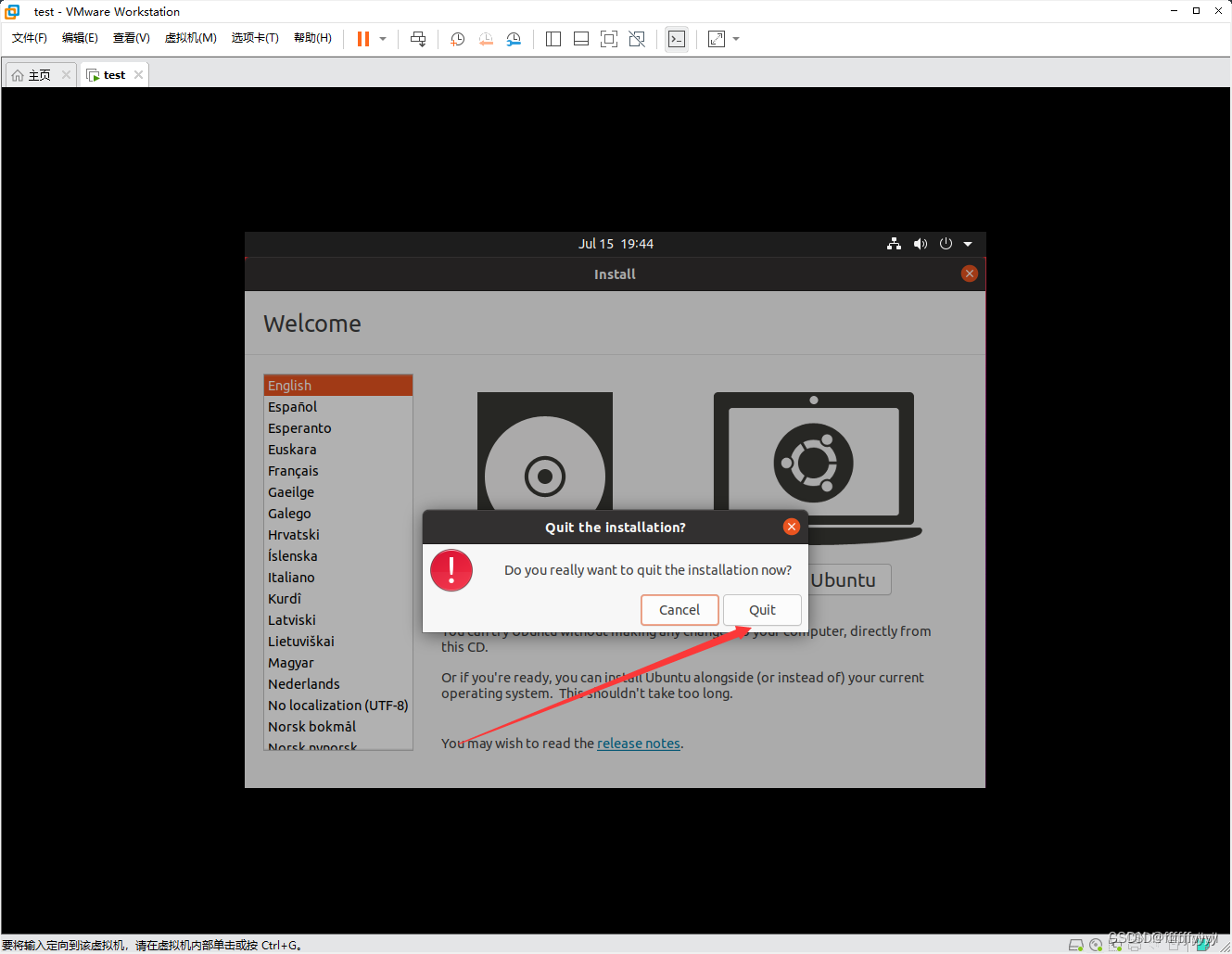Select Italiano in the language list
The image size is (1232, 954).
338,578
